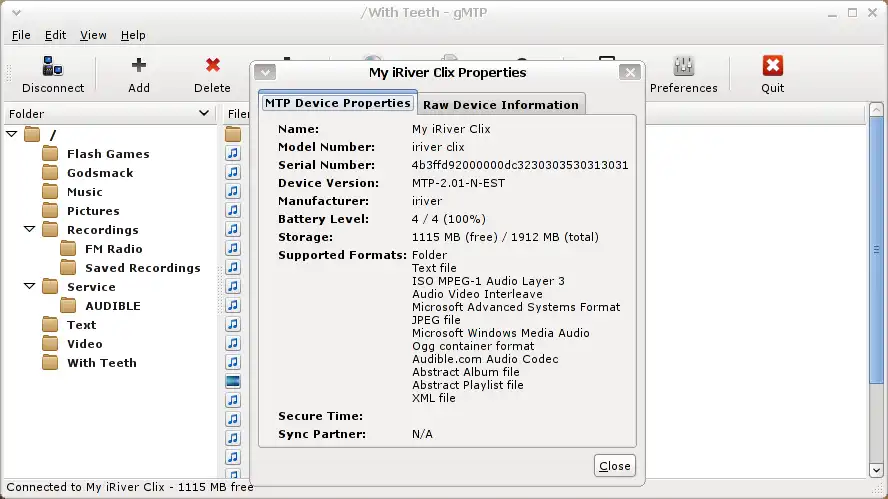
Task: Click the 'MTP-2.01-N-EST' device version value
Action: click(x=458, y=183)
